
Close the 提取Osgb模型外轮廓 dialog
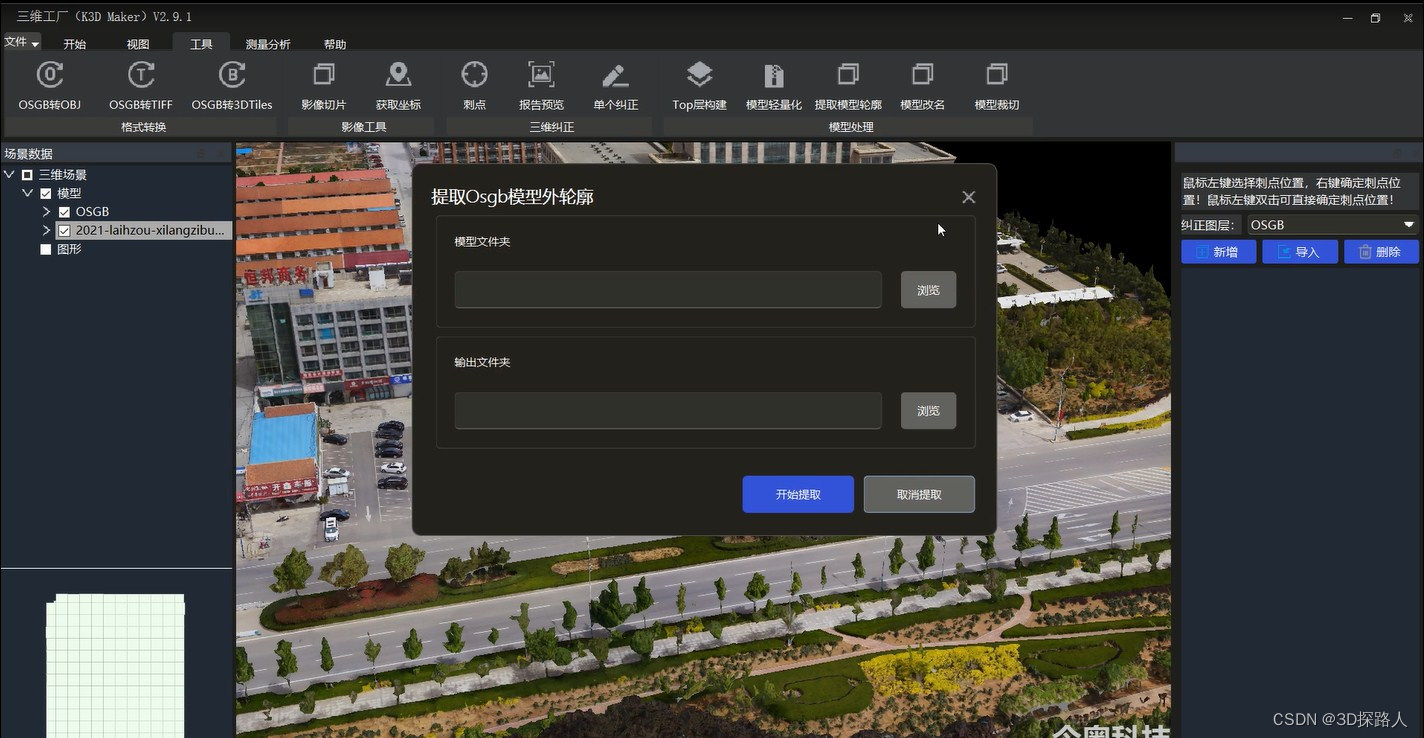coord(968,197)
